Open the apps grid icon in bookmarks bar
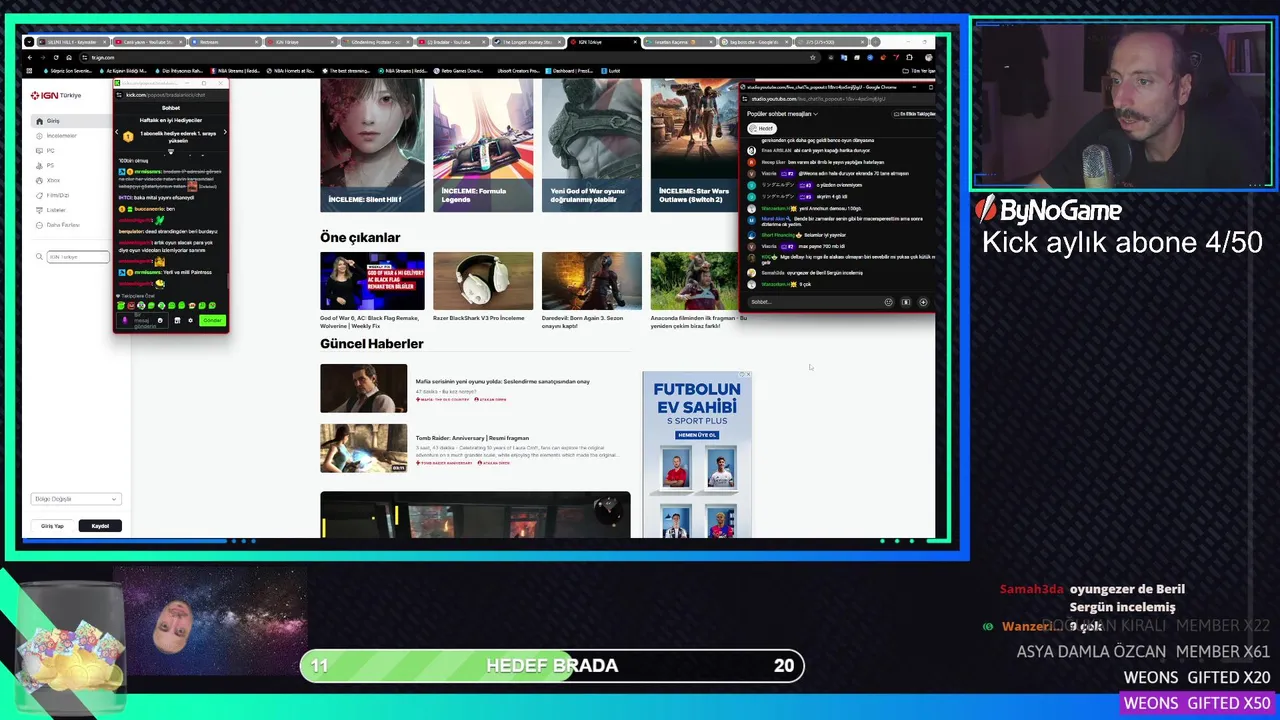1280x720 pixels. tap(29, 71)
